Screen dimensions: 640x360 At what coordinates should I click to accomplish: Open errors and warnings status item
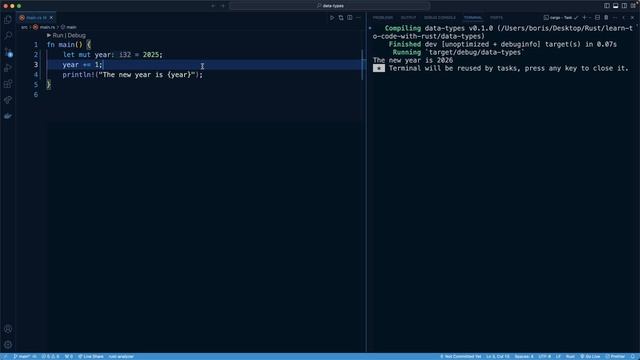coord(50,357)
